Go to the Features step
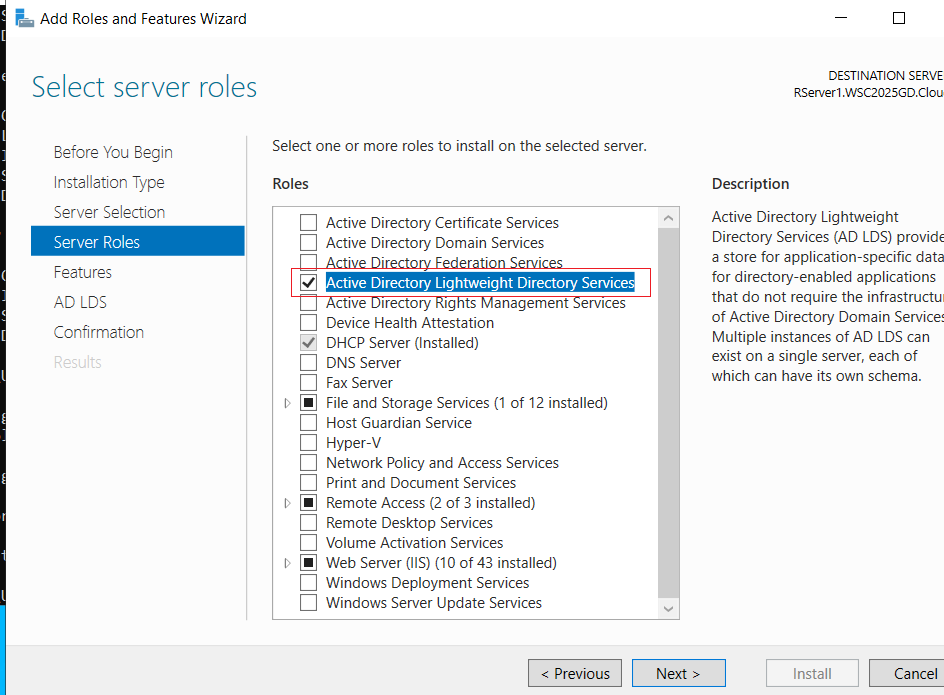The width and height of the screenshot is (944, 695). [82, 272]
